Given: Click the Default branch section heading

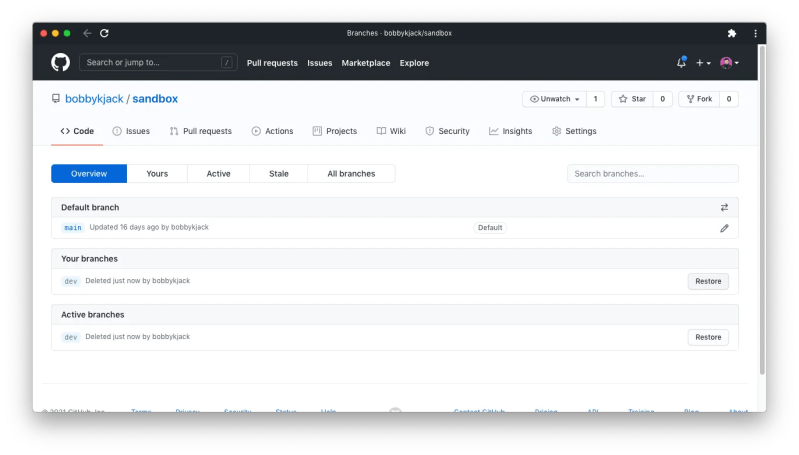Looking at the screenshot, I should (90, 207).
